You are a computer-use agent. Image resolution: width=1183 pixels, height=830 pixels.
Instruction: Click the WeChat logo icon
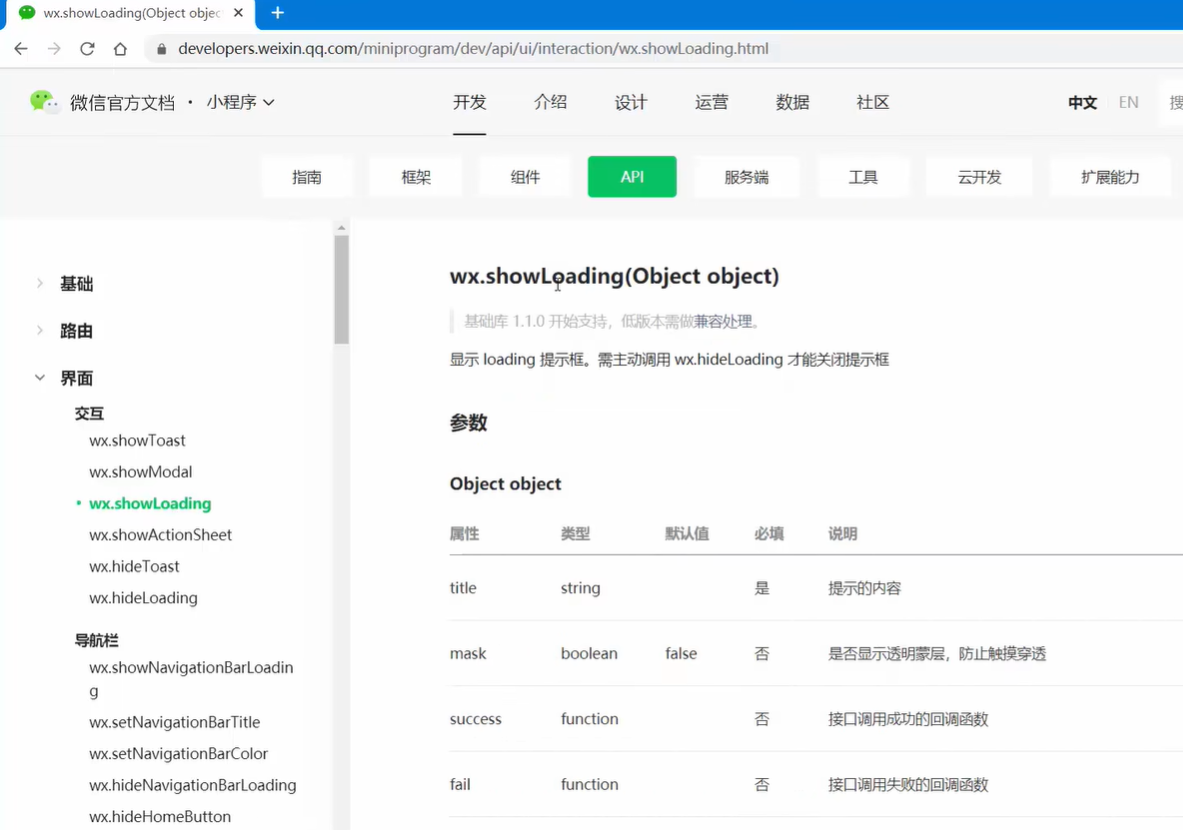pyautogui.click(x=44, y=101)
